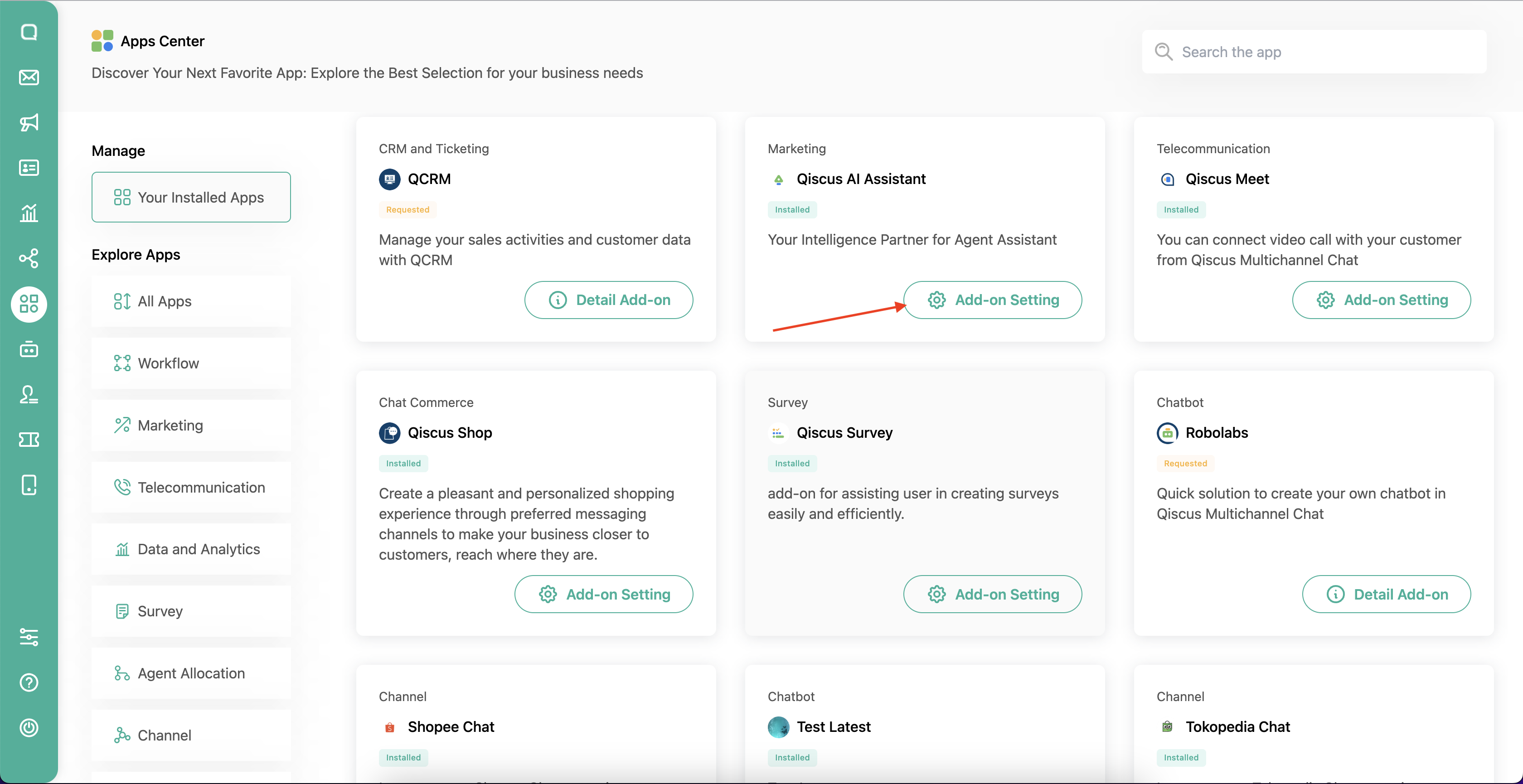
Task: Click the Qiscus Meet app logo
Action: tap(1168, 179)
